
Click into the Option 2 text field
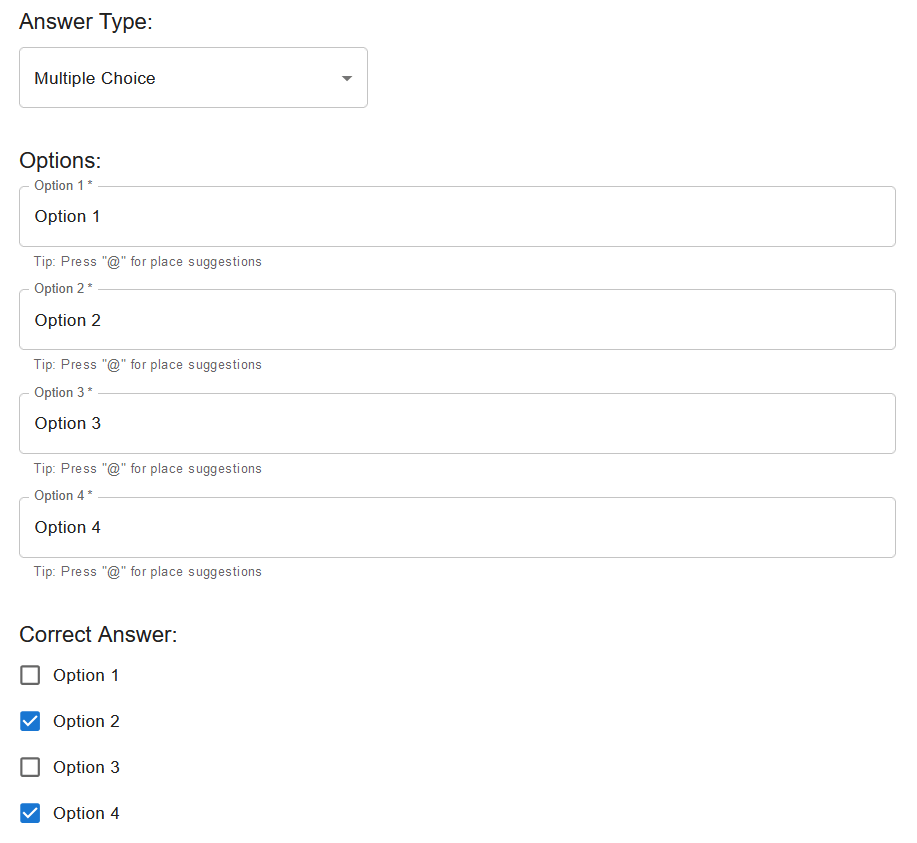[456, 320]
